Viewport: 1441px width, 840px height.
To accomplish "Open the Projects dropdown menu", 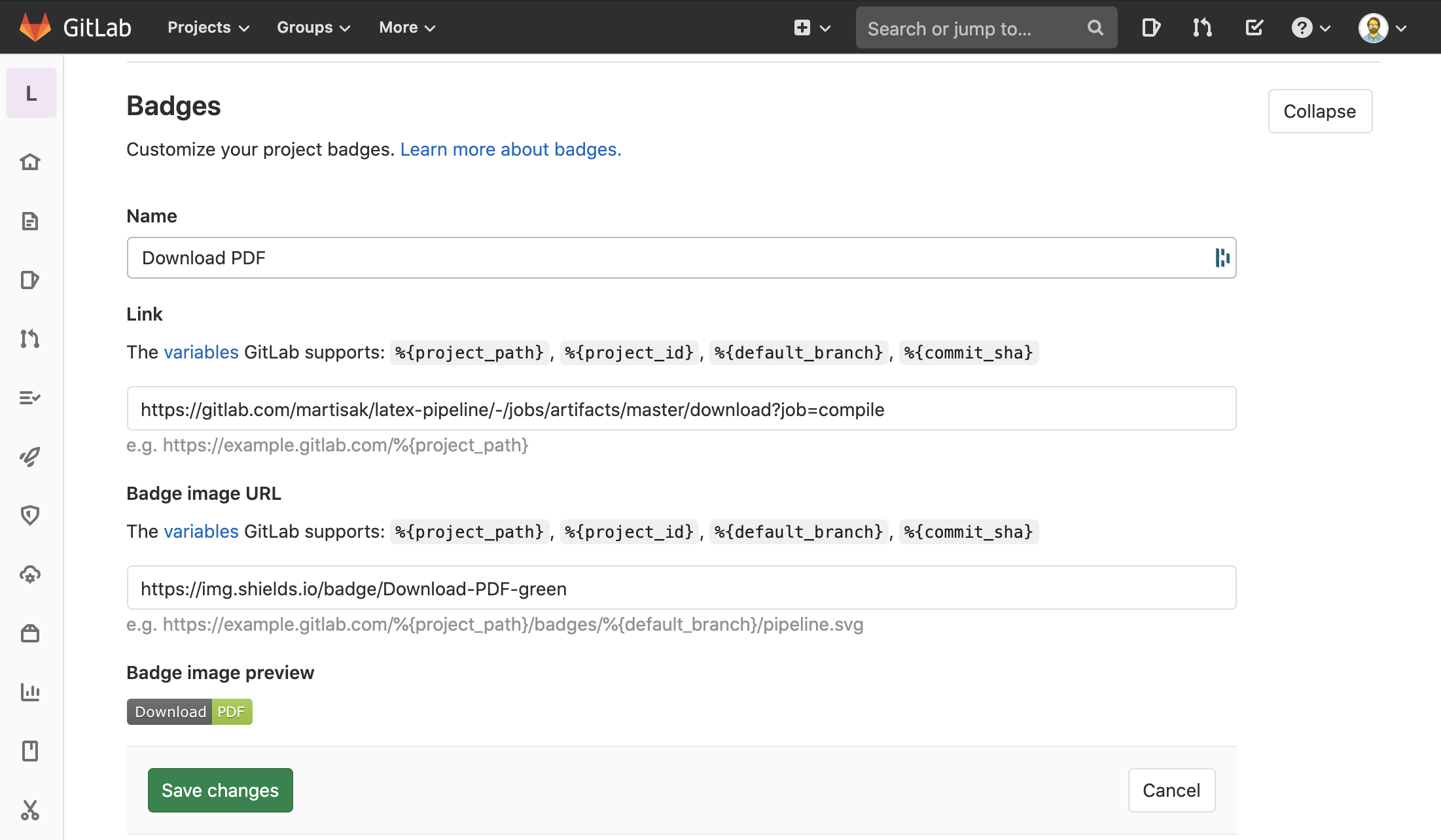I will pyautogui.click(x=209, y=27).
